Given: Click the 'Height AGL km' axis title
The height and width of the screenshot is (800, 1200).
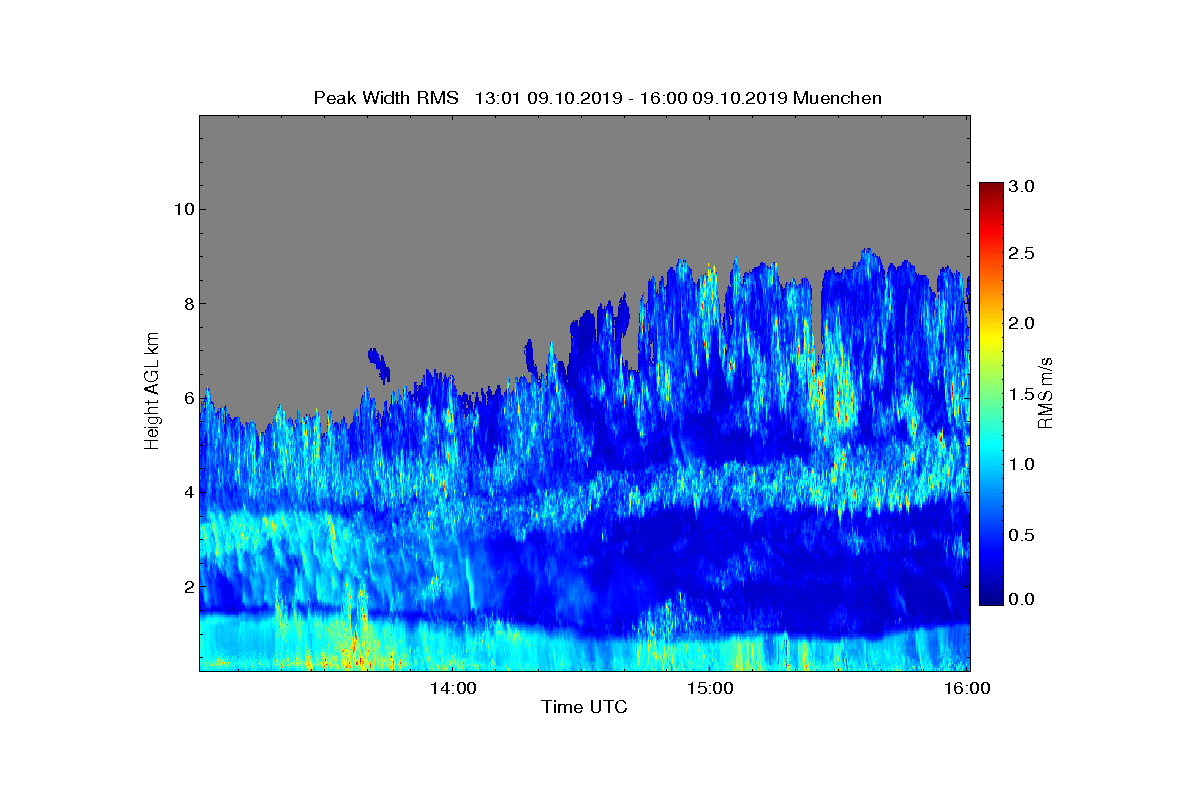Looking at the screenshot, I should tap(152, 393).
